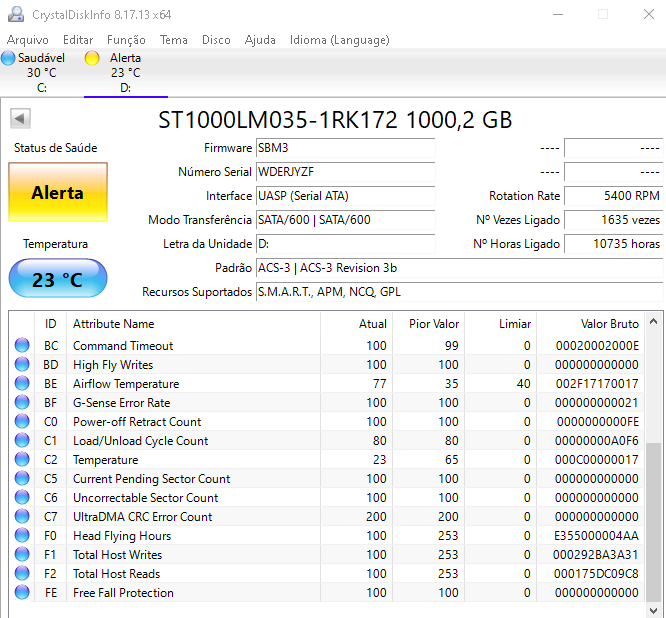
Task: Click the Interface field UASP (Serial ATA)
Action: (345, 196)
